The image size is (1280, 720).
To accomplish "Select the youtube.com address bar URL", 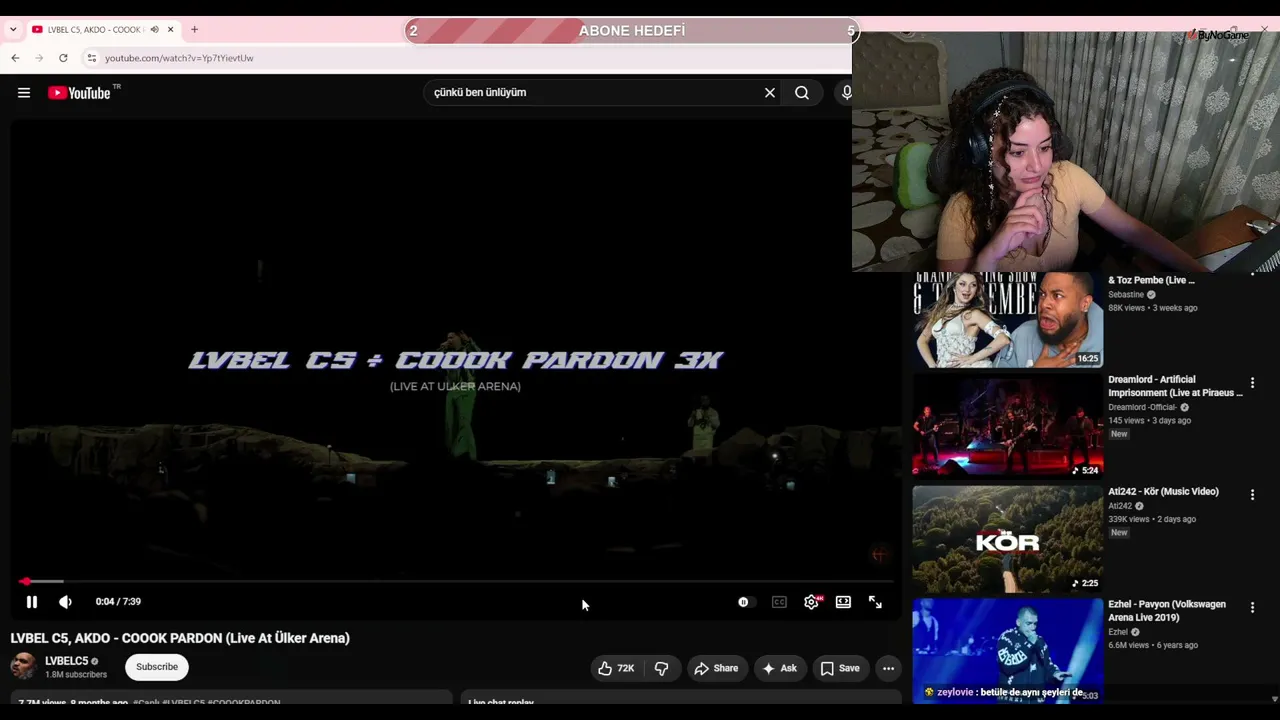I will pyautogui.click(x=179, y=58).
